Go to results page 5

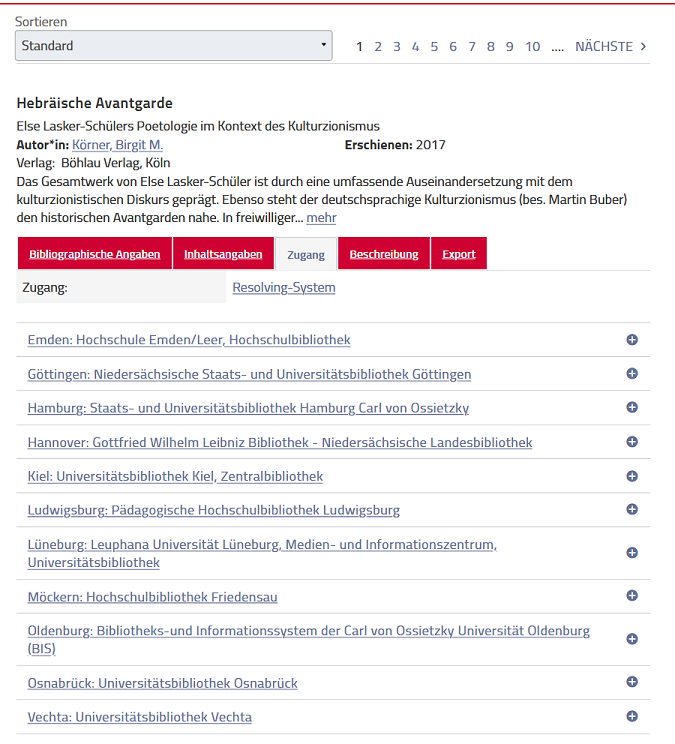(x=434, y=47)
